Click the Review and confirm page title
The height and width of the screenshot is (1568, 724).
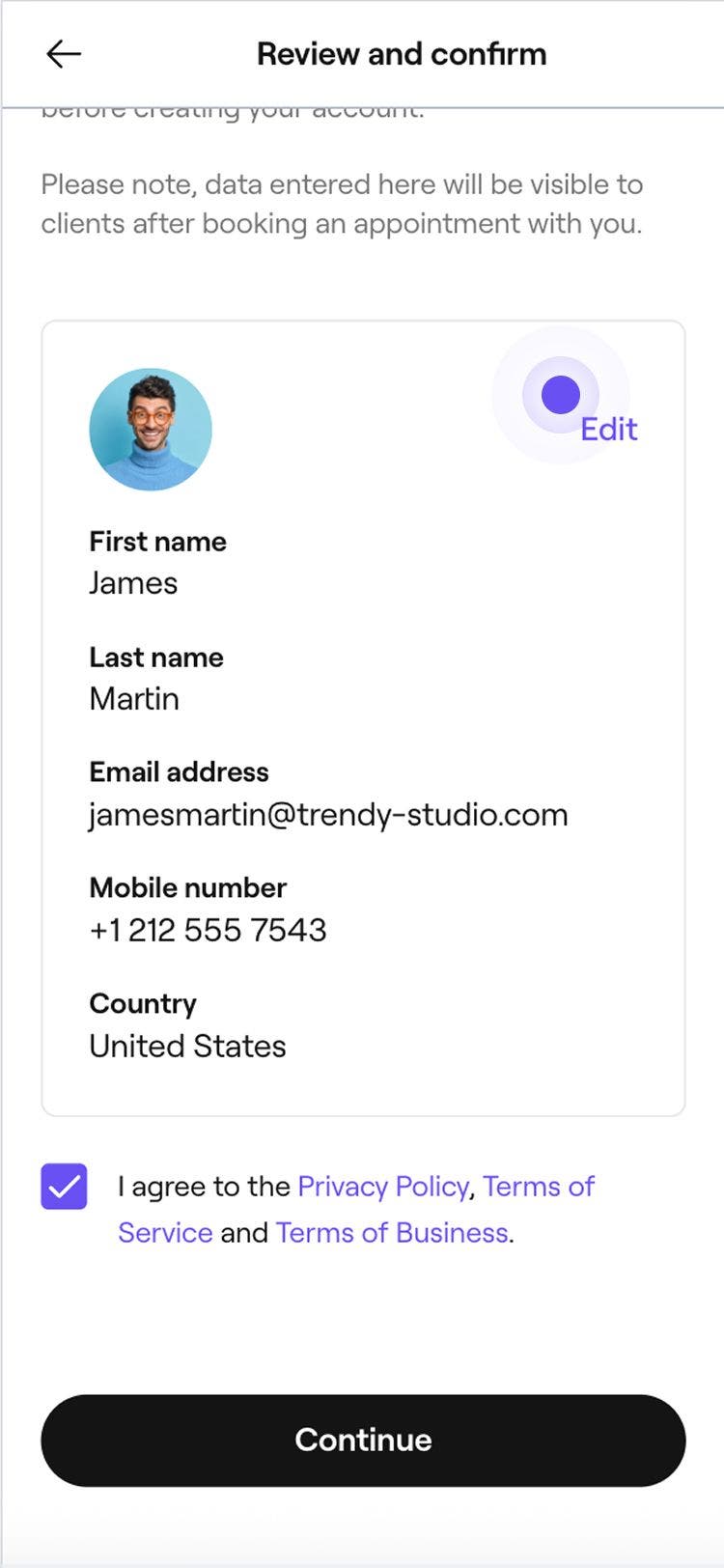402,54
